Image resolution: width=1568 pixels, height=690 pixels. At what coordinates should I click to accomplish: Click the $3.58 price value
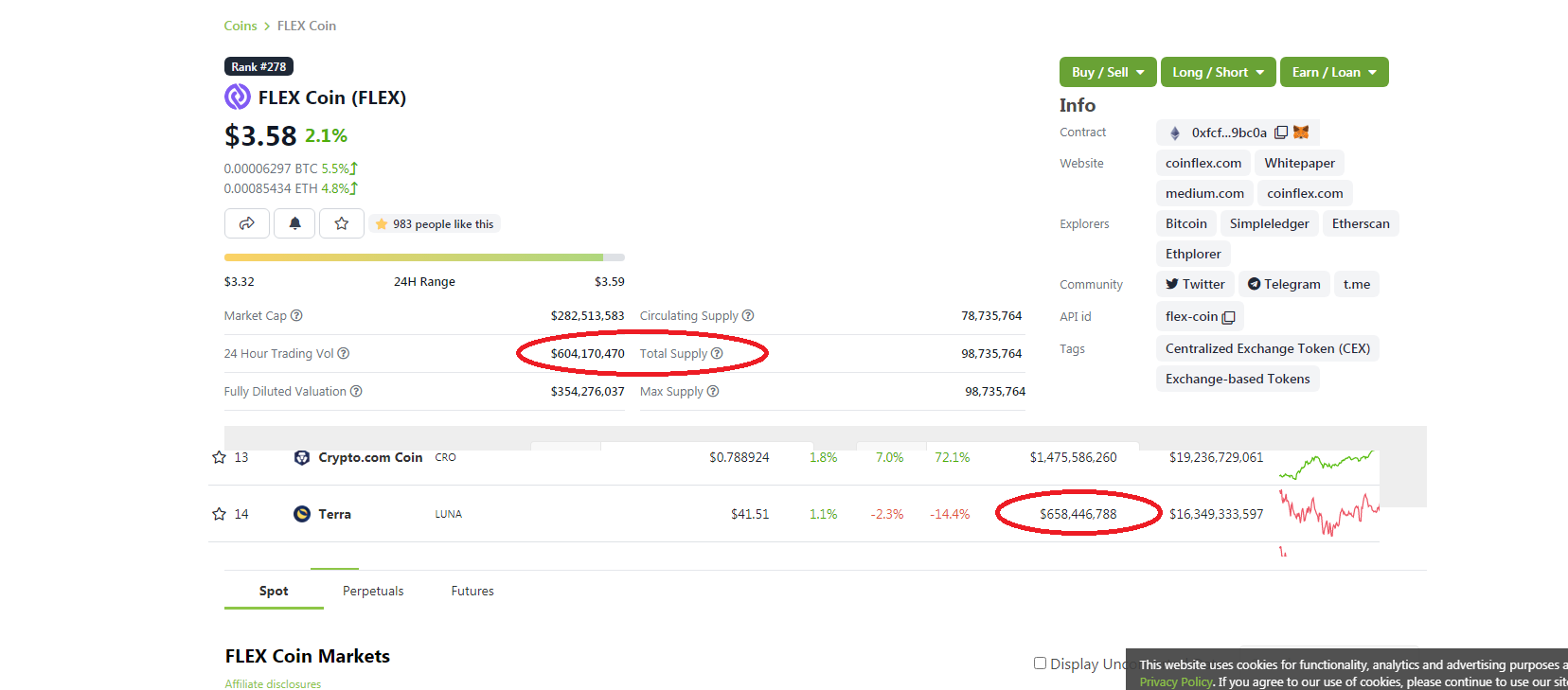260,135
